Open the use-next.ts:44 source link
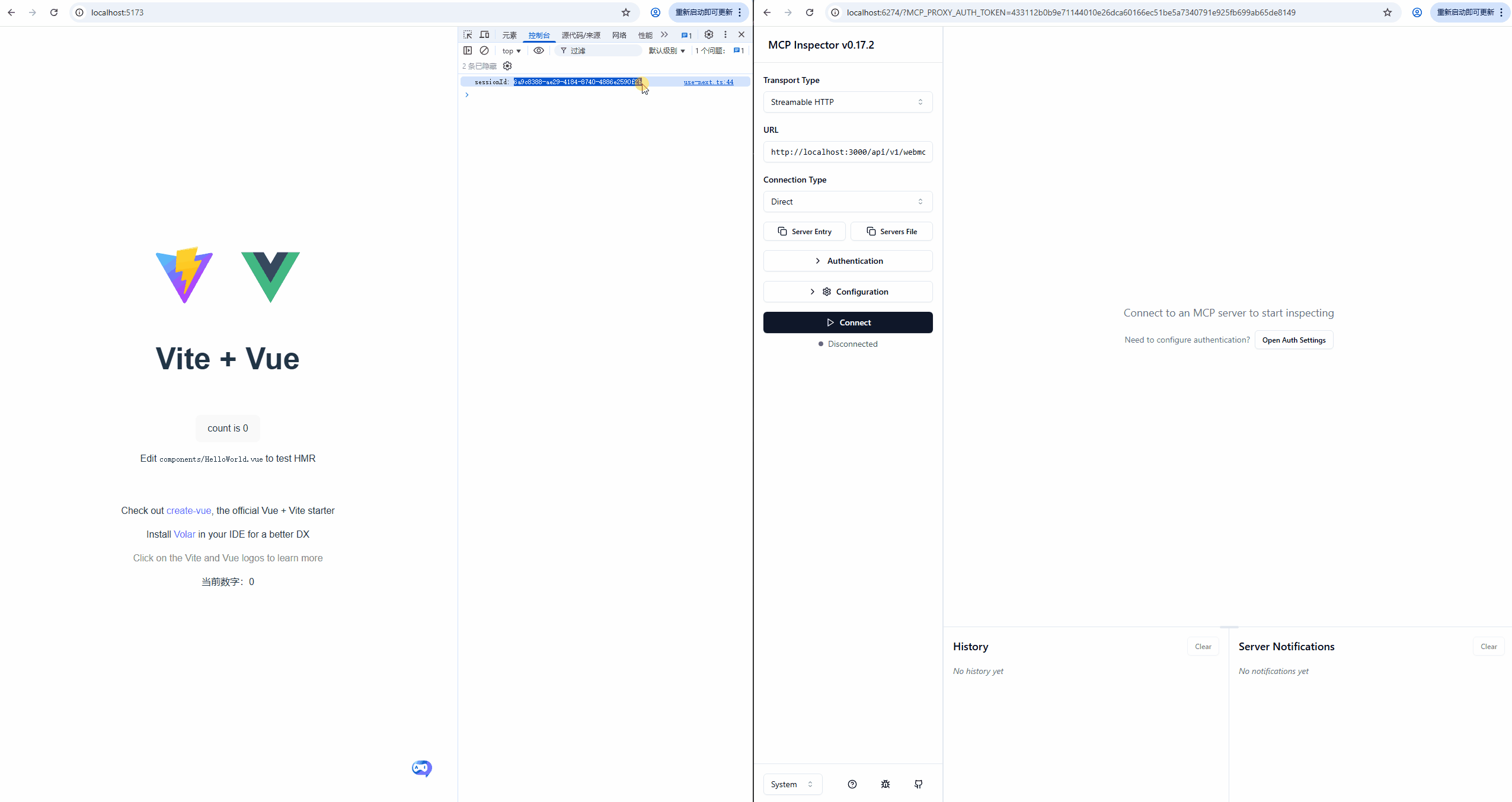Screen dimensions: 1512x802 click(708, 82)
